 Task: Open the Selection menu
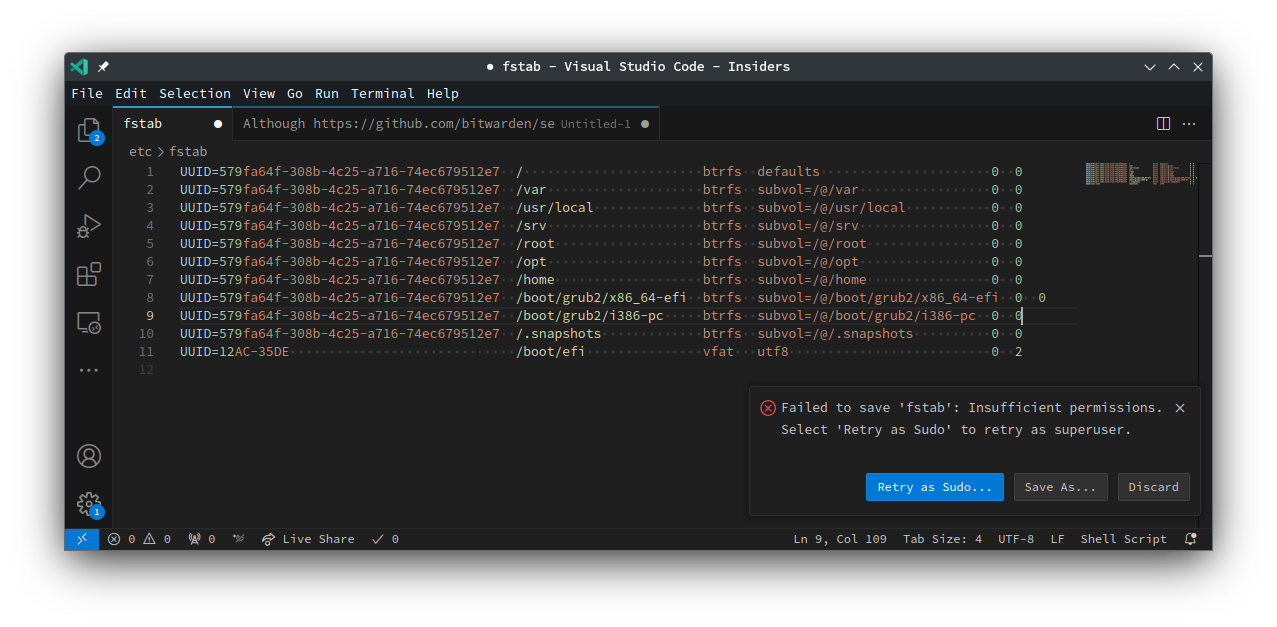195,93
